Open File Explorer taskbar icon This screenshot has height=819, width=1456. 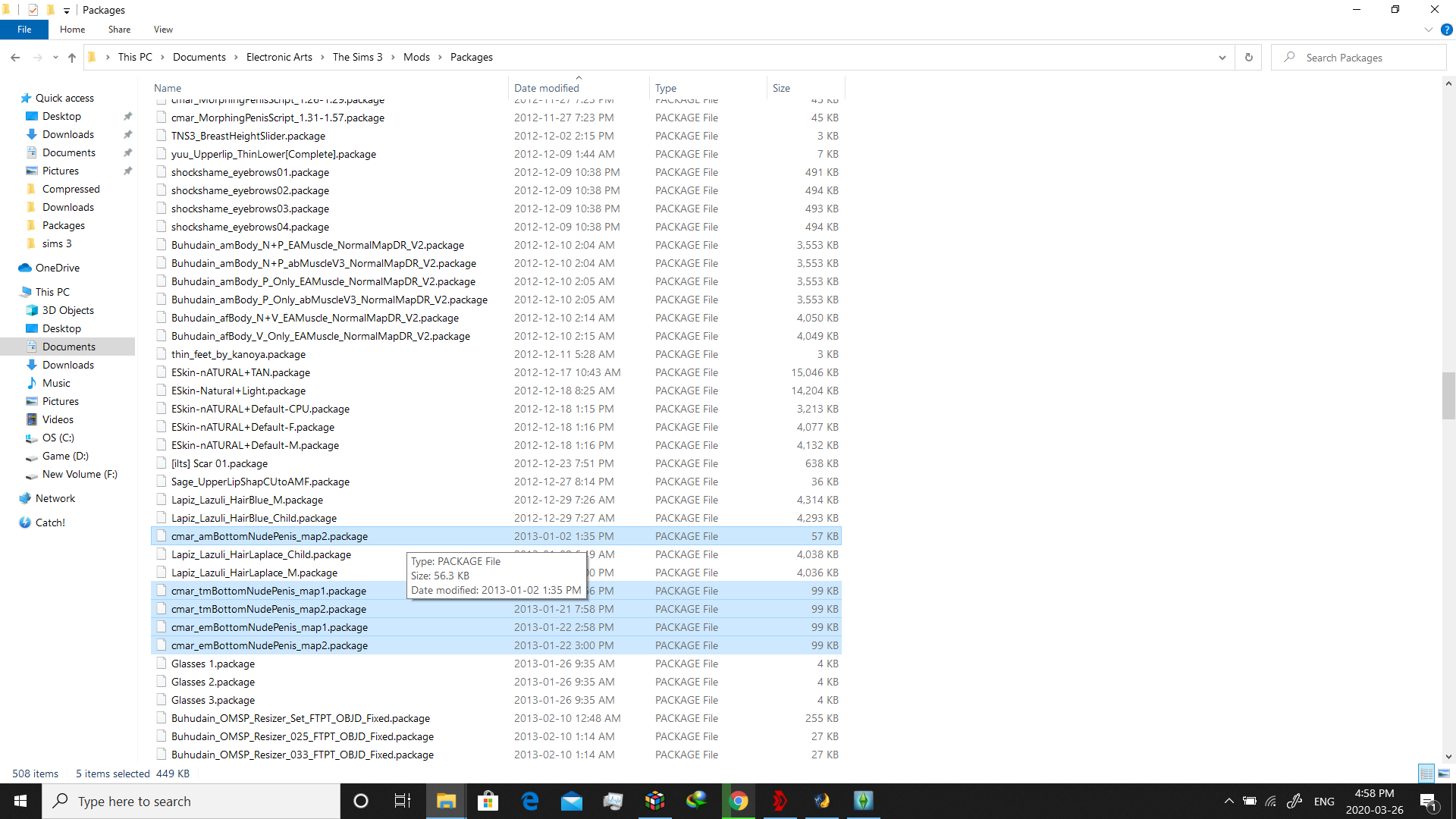(x=446, y=801)
